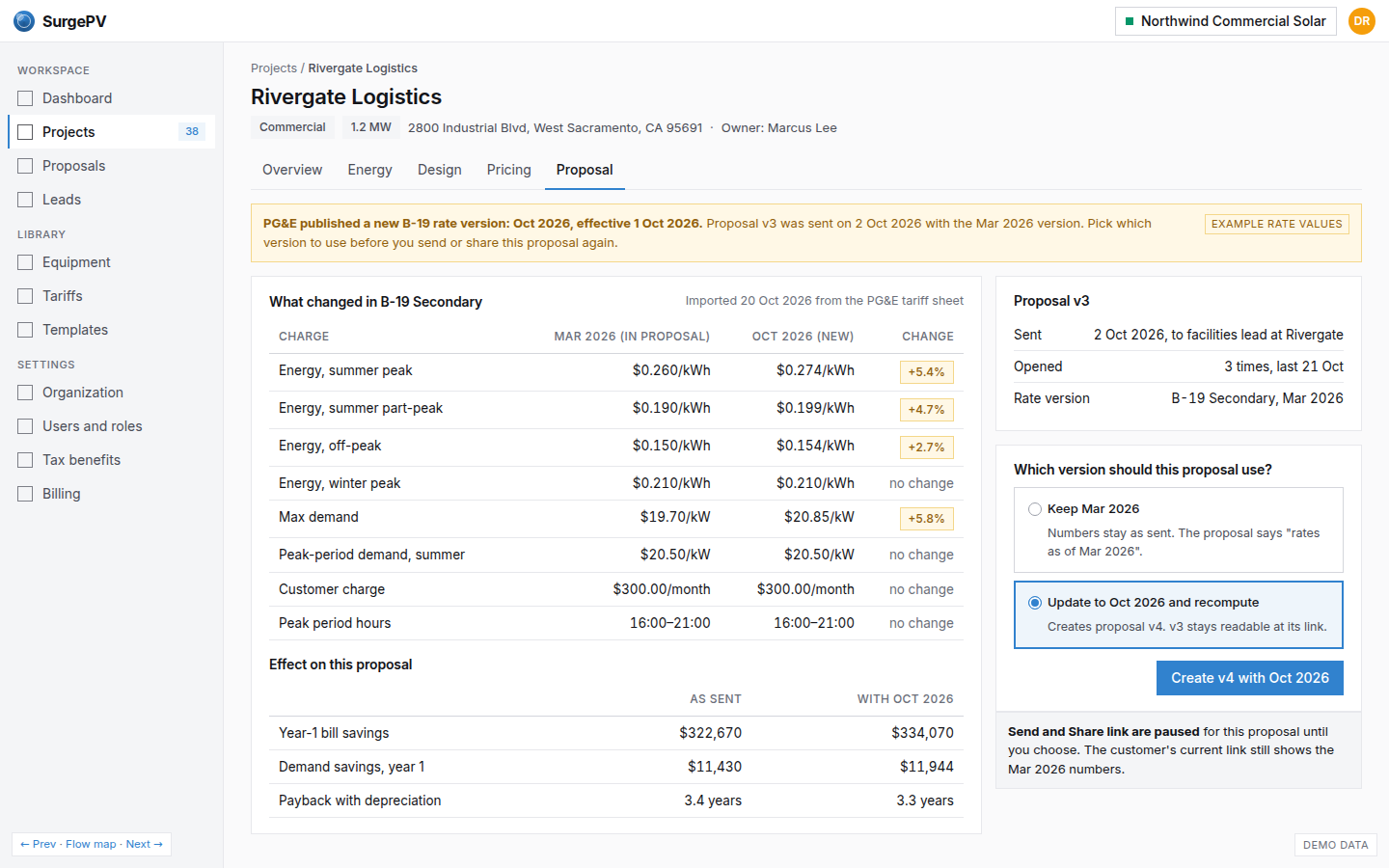The width and height of the screenshot is (1389, 868).
Task: Click the Commercial project type tag
Action: 292,127
